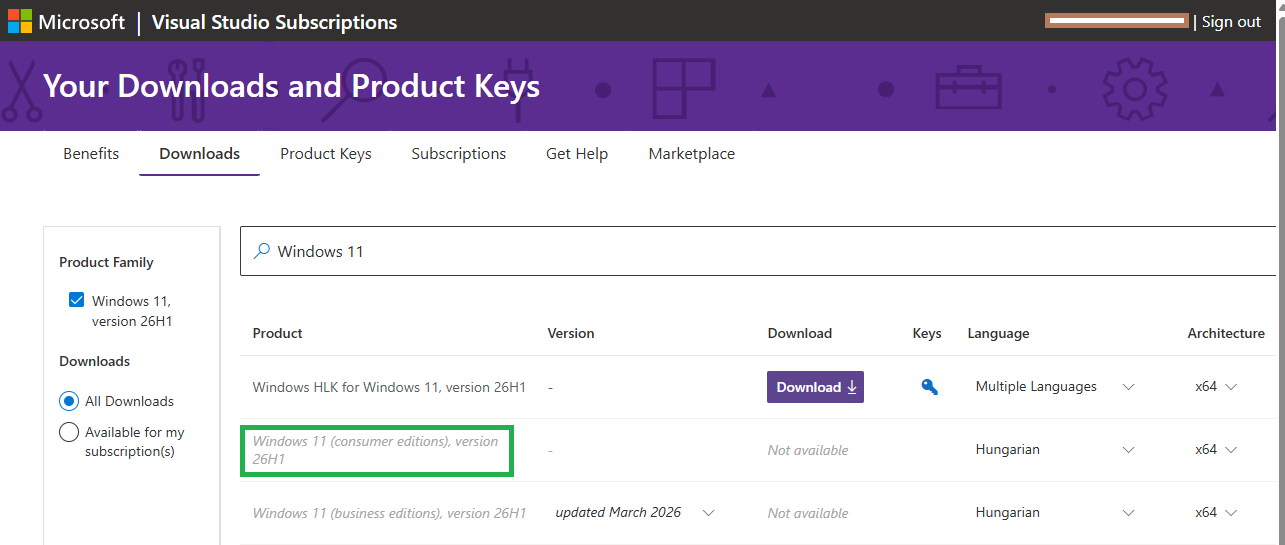Expand the updated March 2026 version dropdown

[x=708, y=513]
